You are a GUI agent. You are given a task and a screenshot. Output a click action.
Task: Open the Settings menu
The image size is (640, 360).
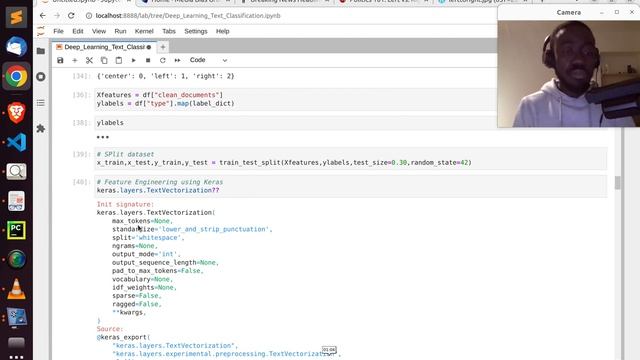(196, 31)
